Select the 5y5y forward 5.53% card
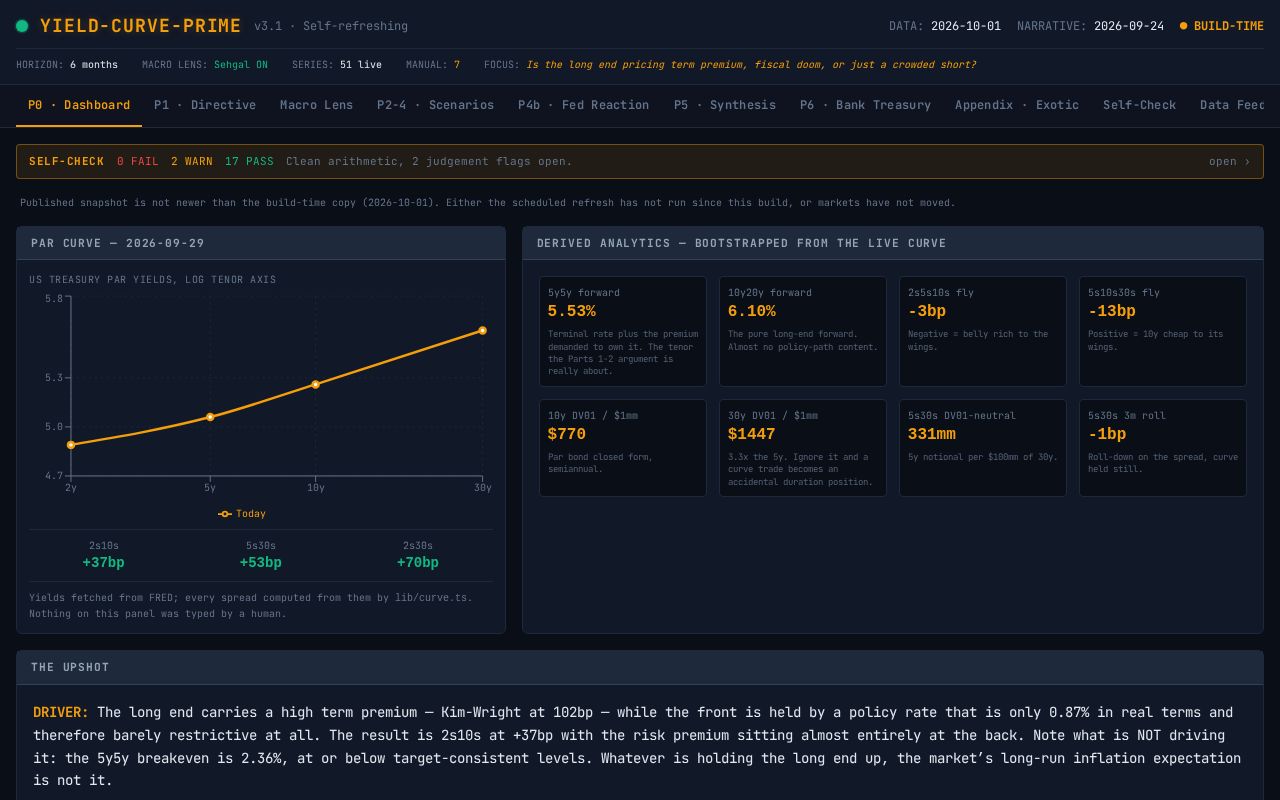 pyautogui.click(x=623, y=332)
